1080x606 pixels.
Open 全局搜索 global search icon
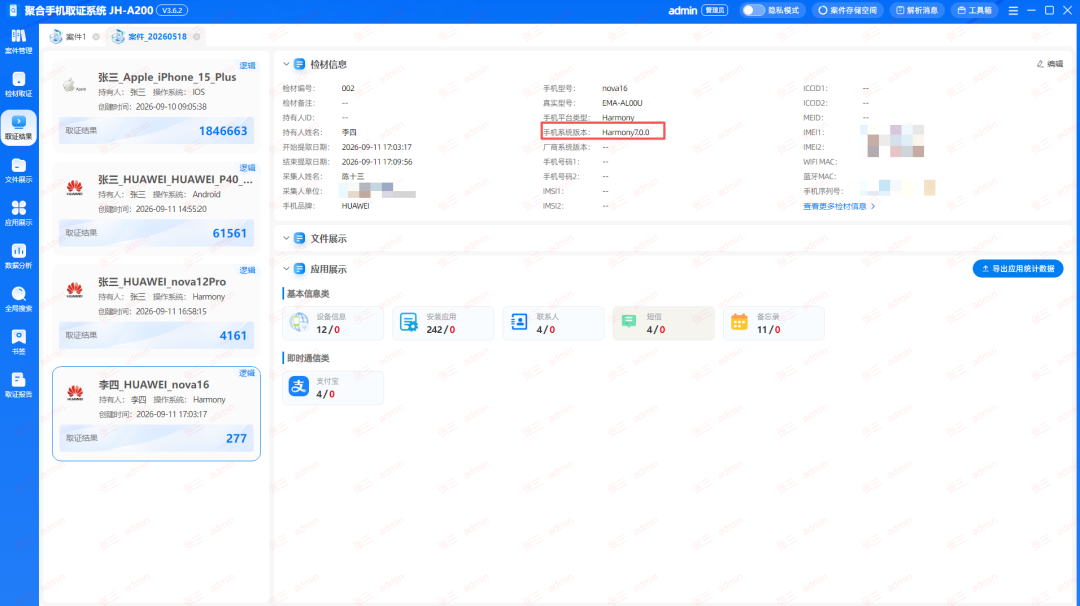tap(19, 300)
